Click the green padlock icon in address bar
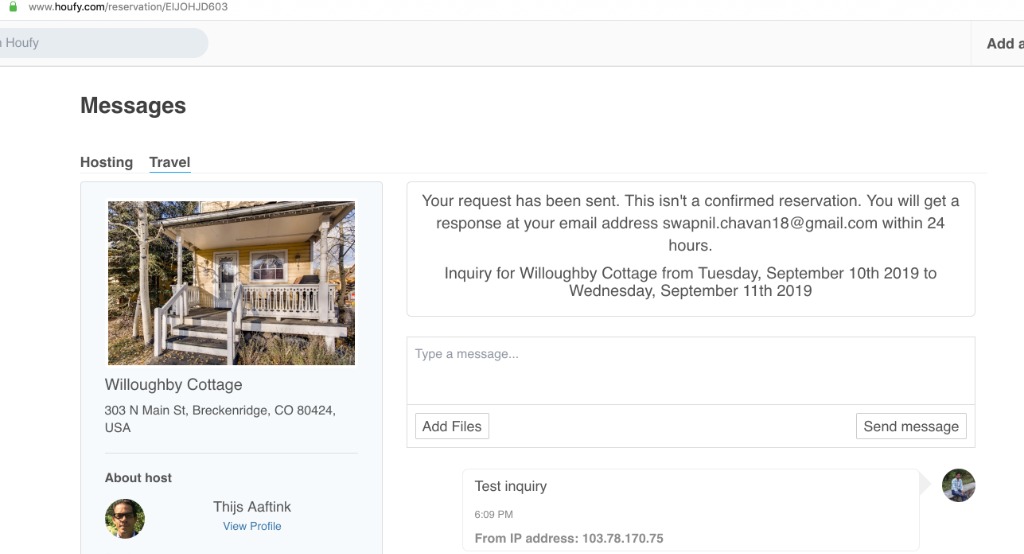Viewport: 1024px width, 554px height. tap(13, 7)
